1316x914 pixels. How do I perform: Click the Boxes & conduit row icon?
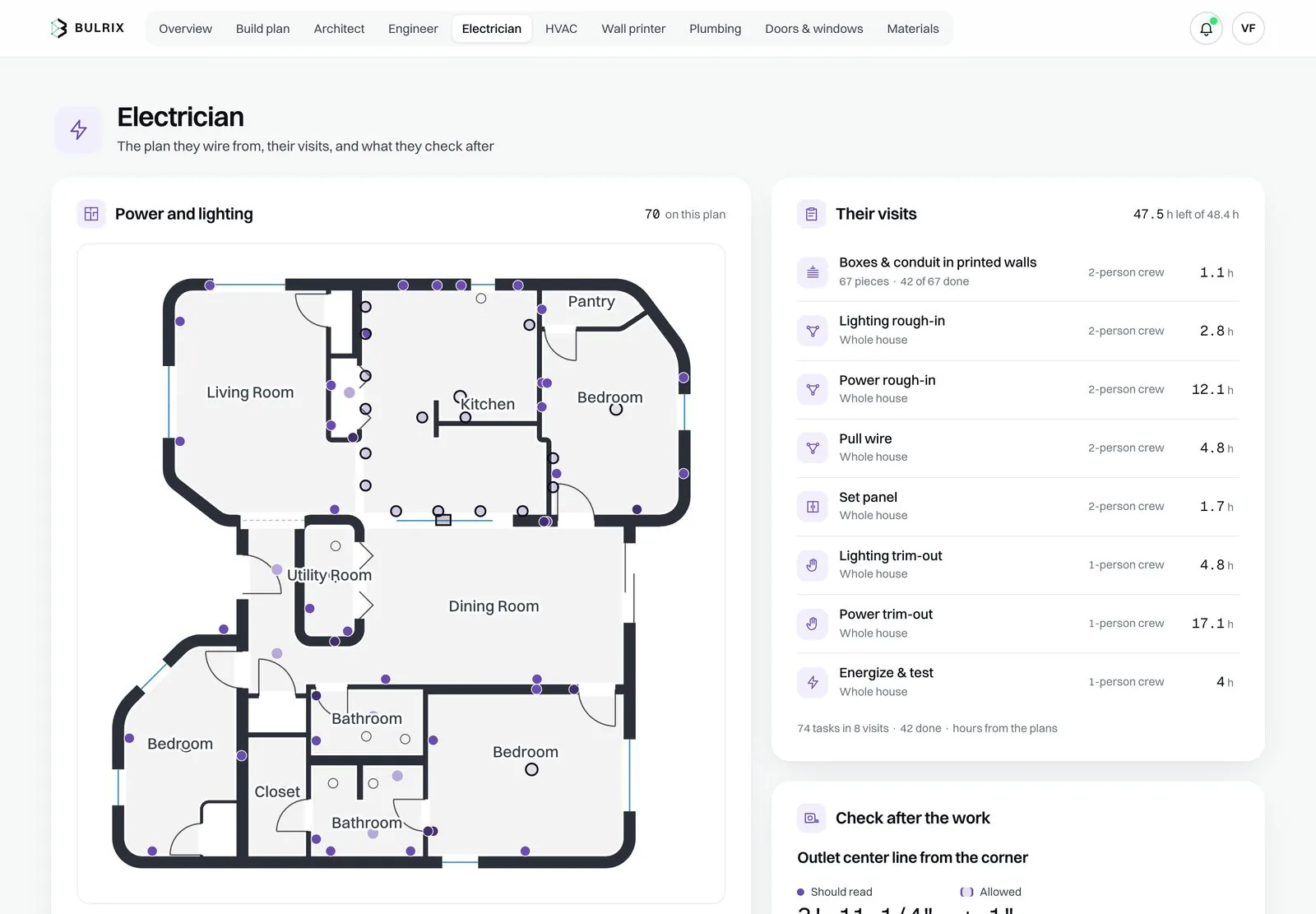point(813,272)
